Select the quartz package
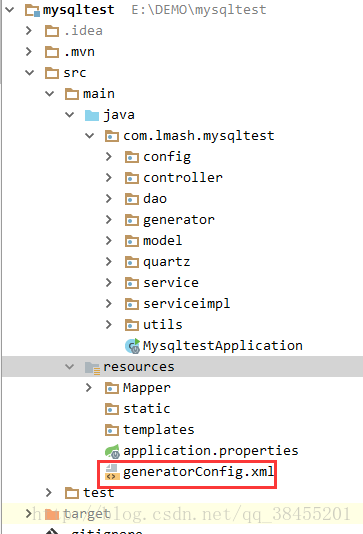This screenshot has width=363, height=534. point(167,262)
